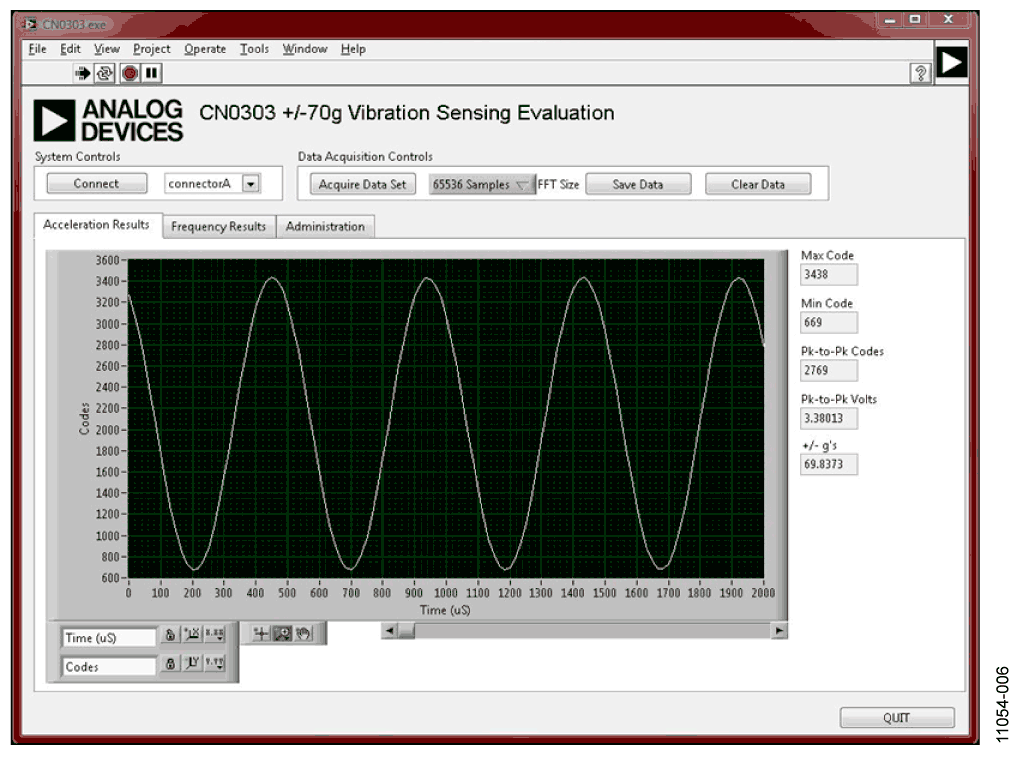The height and width of the screenshot is (758, 1024).
Task: Switch to the Frequency Results tab
Action: 218,227
